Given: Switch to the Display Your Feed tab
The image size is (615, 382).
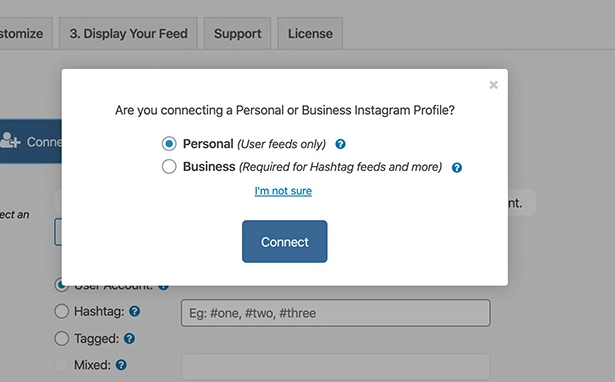Looking at the screenshot, I should (128, 34).
